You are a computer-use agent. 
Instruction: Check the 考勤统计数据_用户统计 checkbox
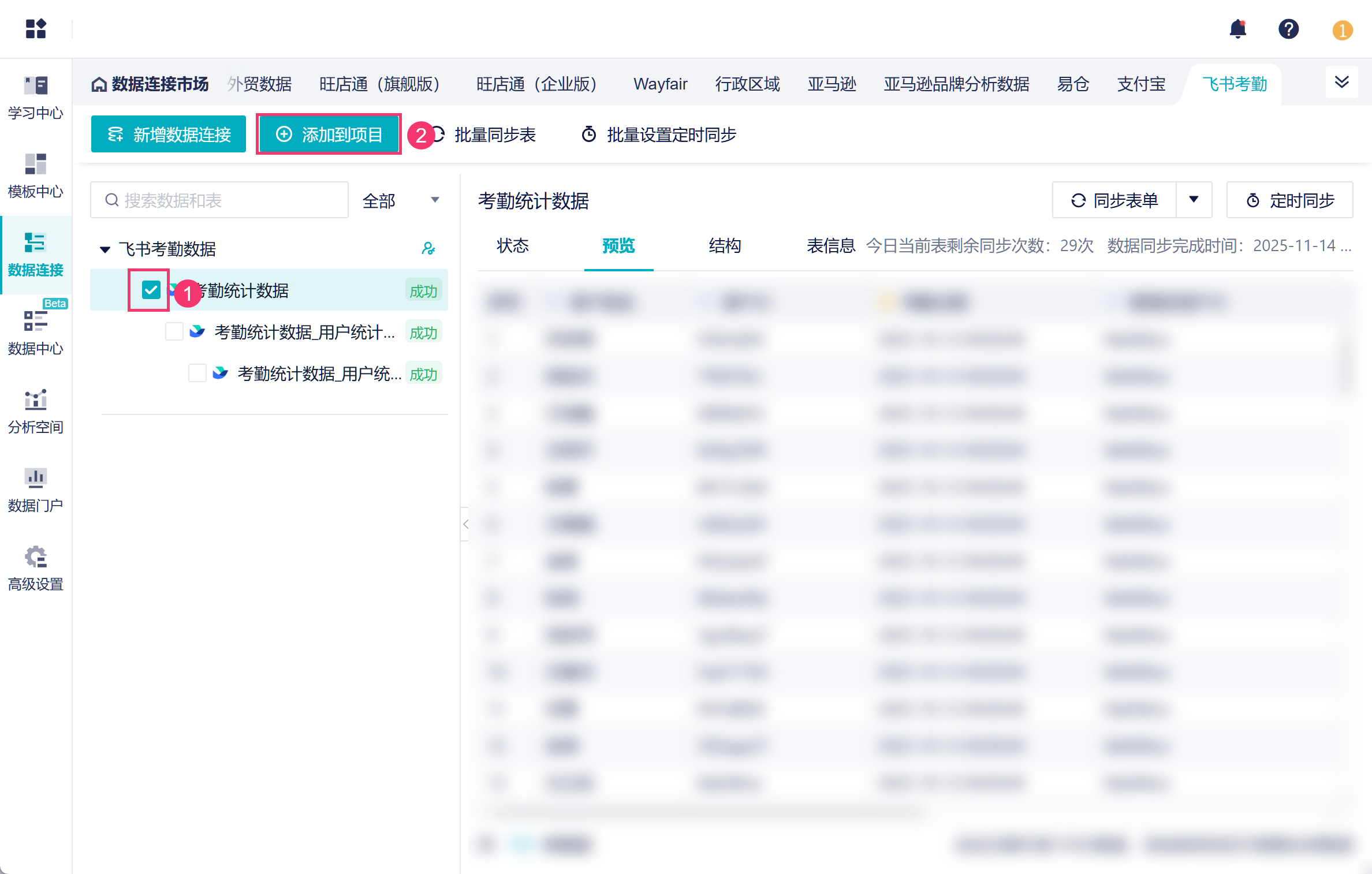[x=174, y=332]
